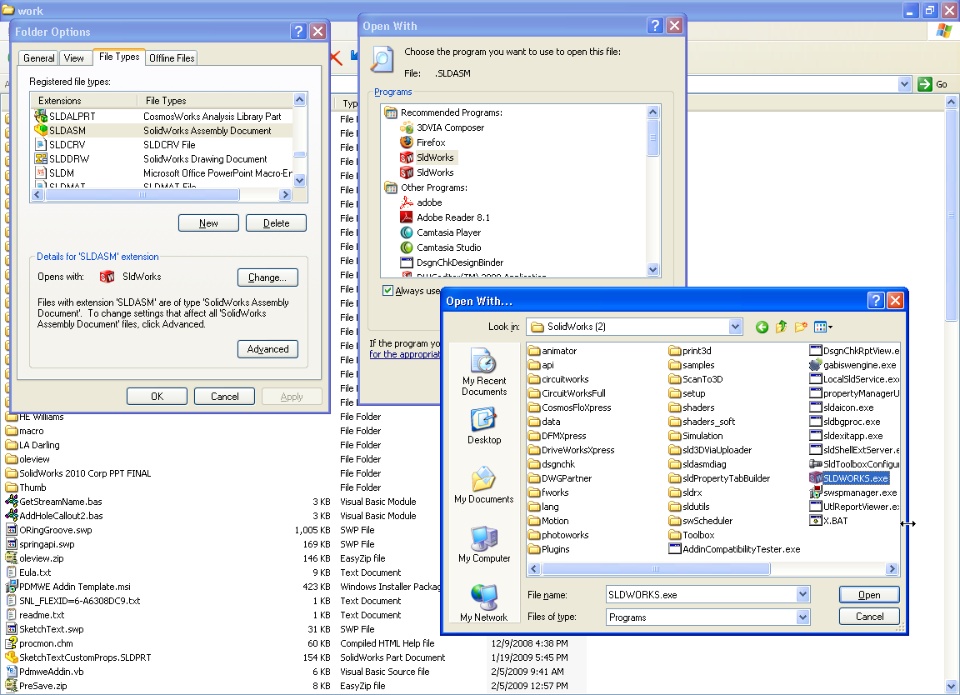Go to My Computer in the places bar
This screenshot has width=960, height=695.
484,544
